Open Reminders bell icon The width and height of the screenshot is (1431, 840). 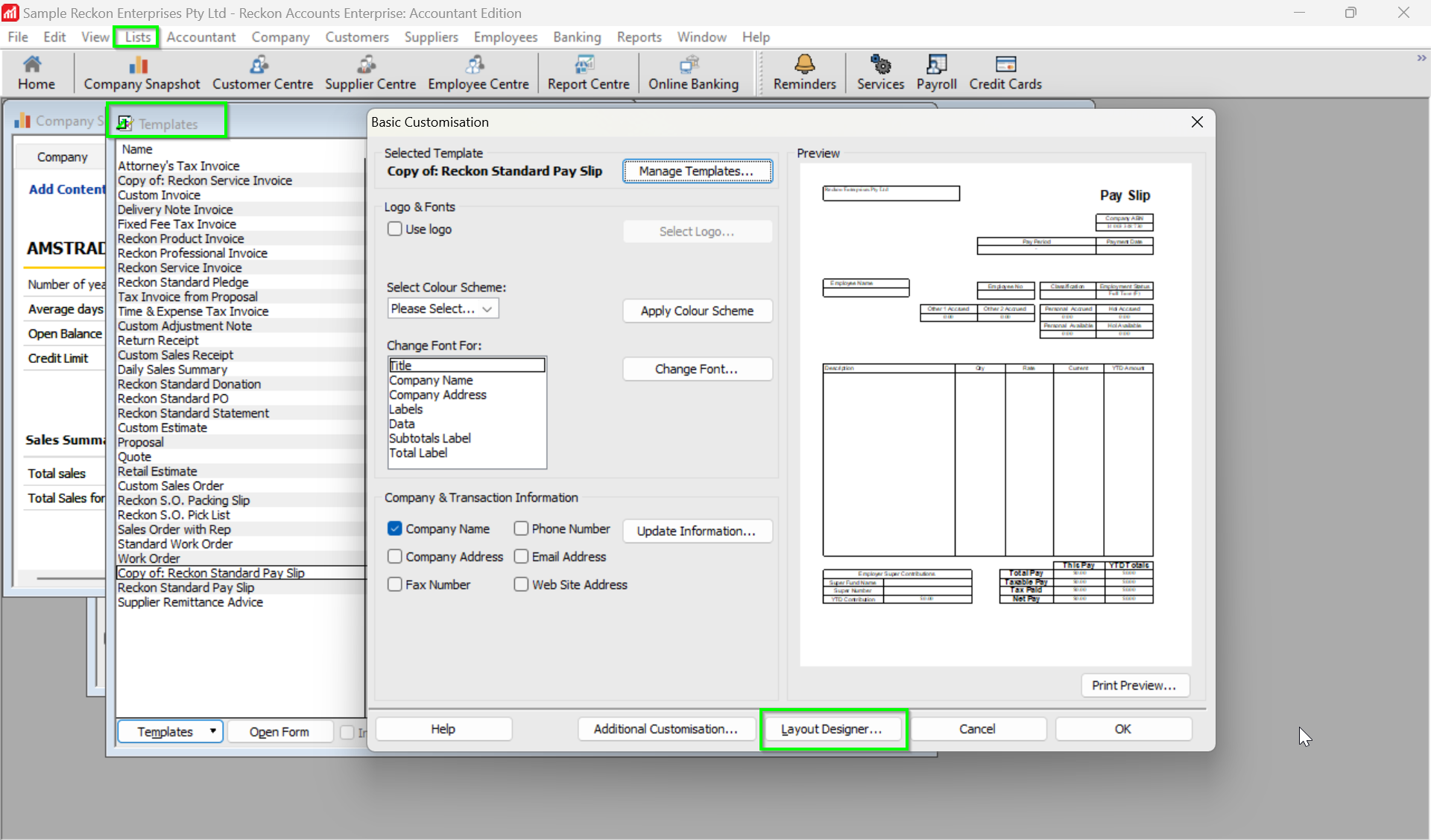[x=804, y=73]
